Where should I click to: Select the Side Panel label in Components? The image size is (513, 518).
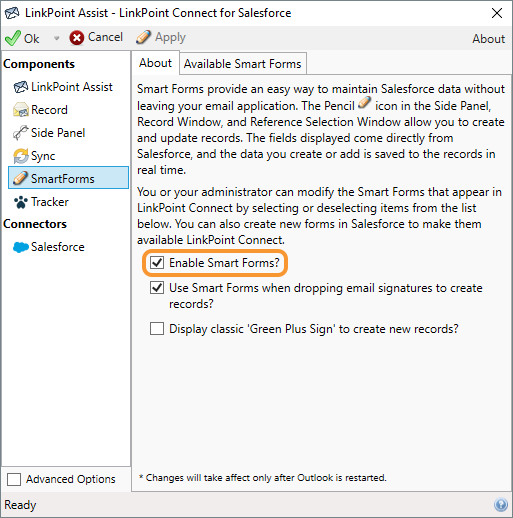(x=58, y=133)
